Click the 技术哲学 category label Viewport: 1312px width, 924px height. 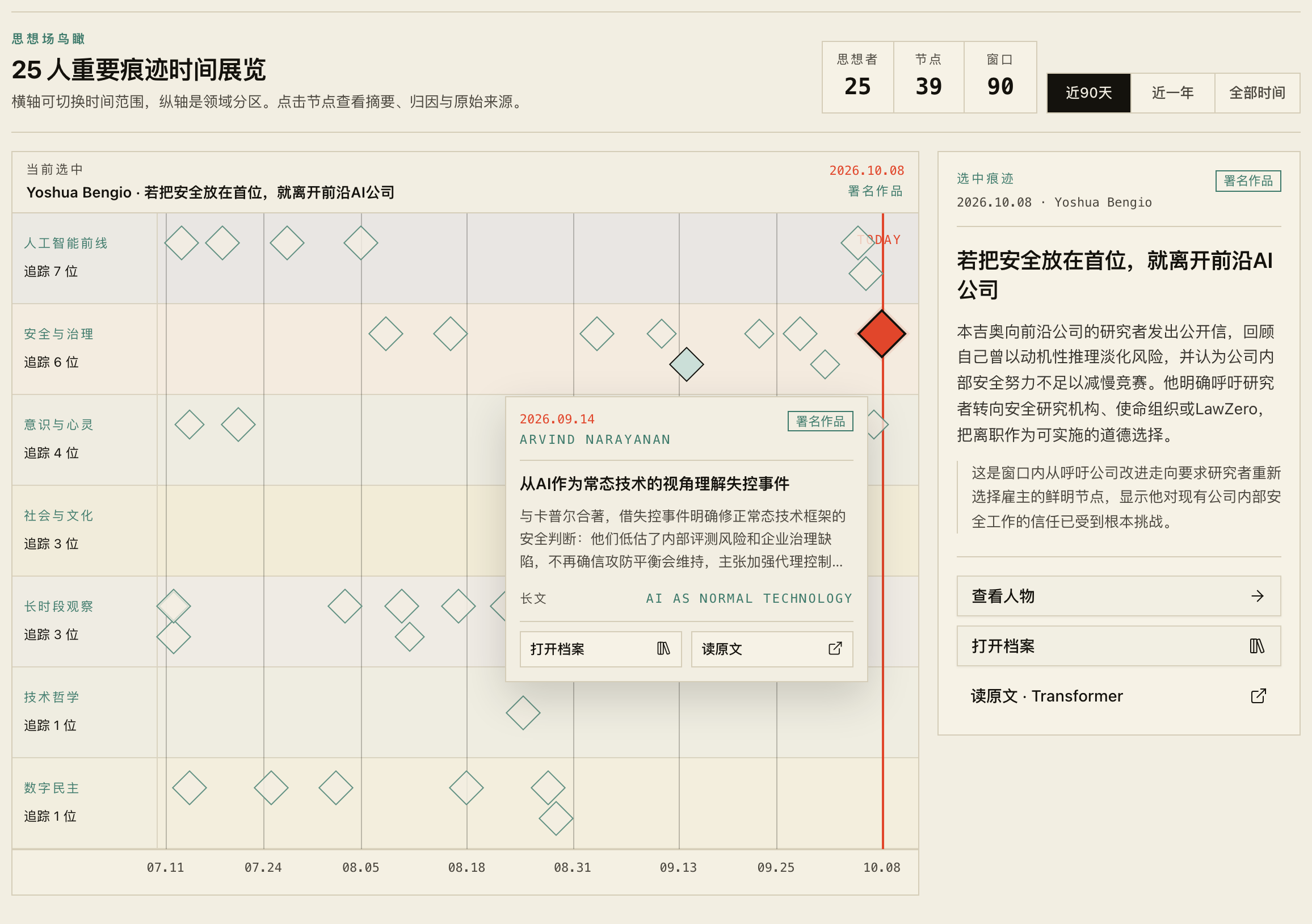point(52,698)
